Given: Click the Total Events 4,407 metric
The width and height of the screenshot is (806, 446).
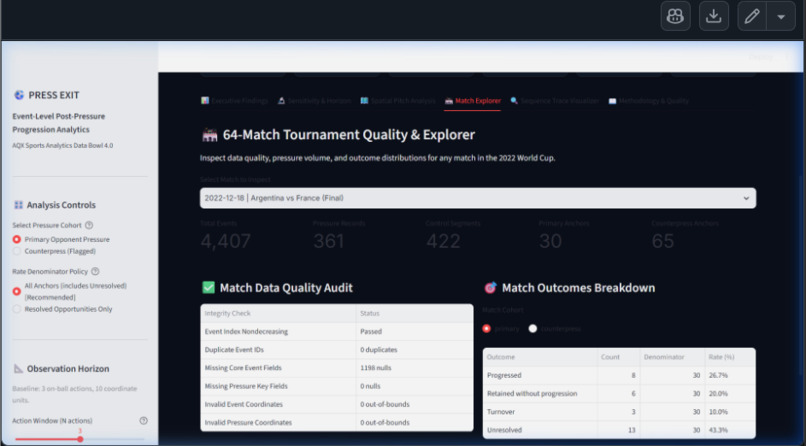Looking at the screenshot, I should pos(226,235).
